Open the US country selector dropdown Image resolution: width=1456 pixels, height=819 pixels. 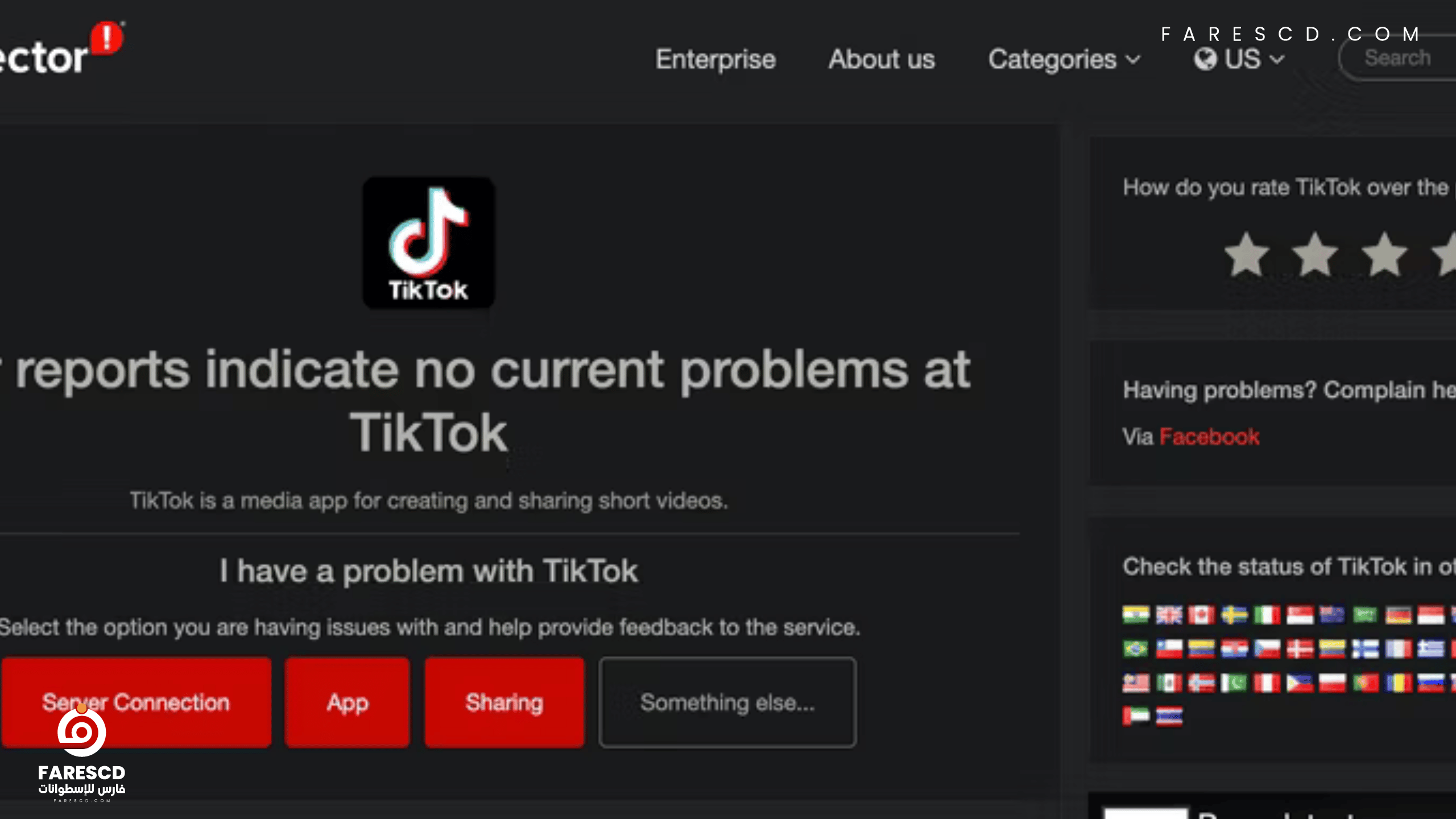pyautogui.click(x=1239, y=59)
